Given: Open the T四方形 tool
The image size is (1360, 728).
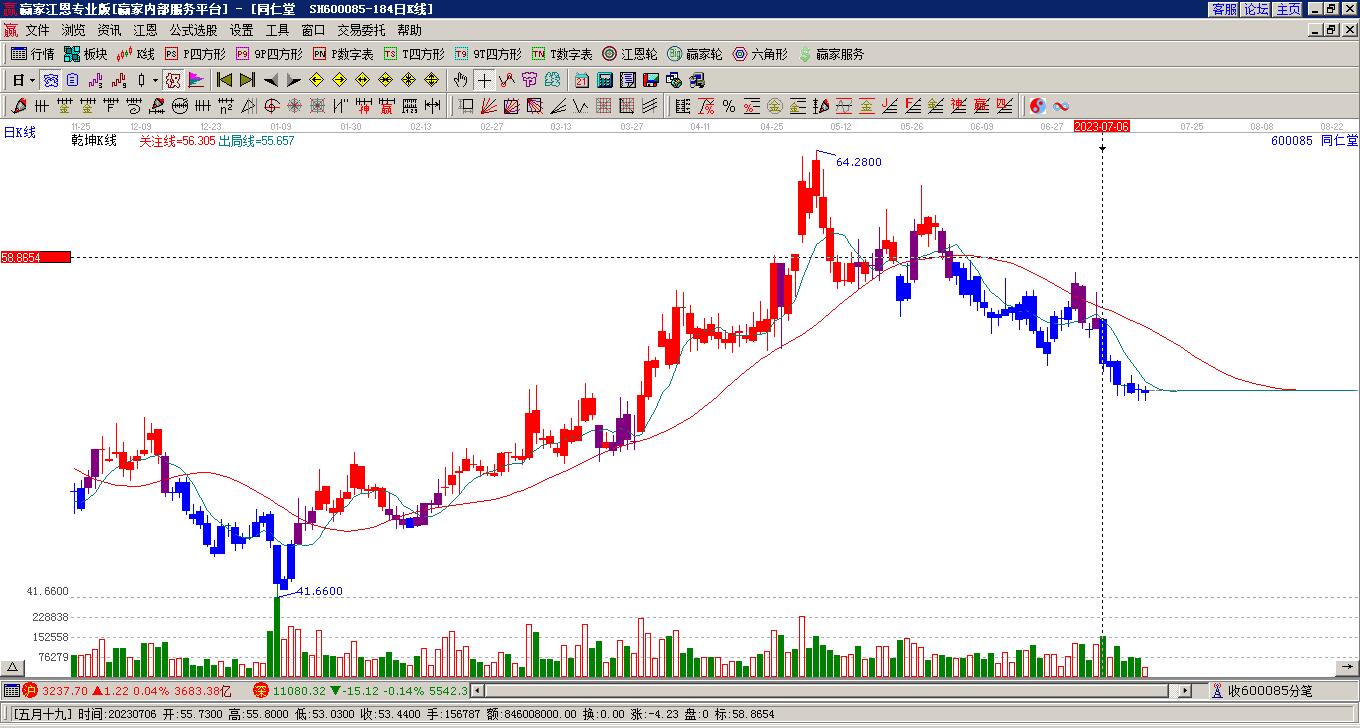Looking at the screenshot, I should coord(414,54).
